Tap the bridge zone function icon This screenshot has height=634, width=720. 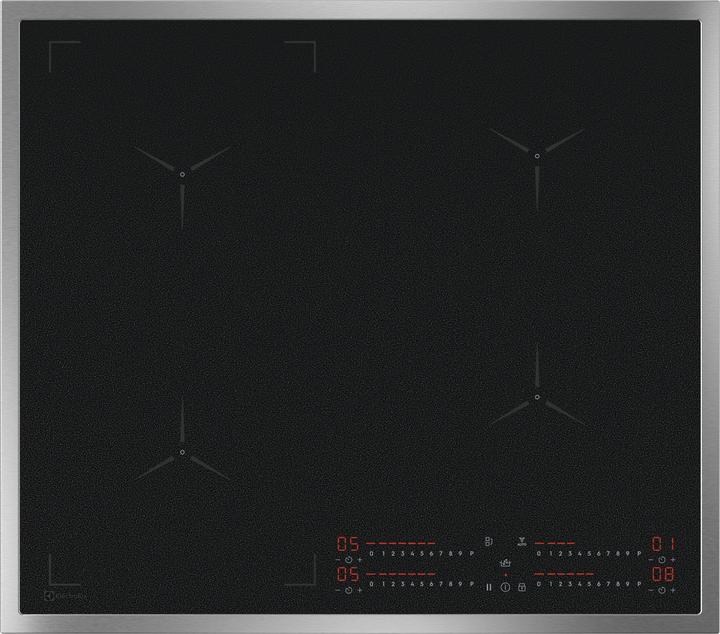click(x=487, y=542)
